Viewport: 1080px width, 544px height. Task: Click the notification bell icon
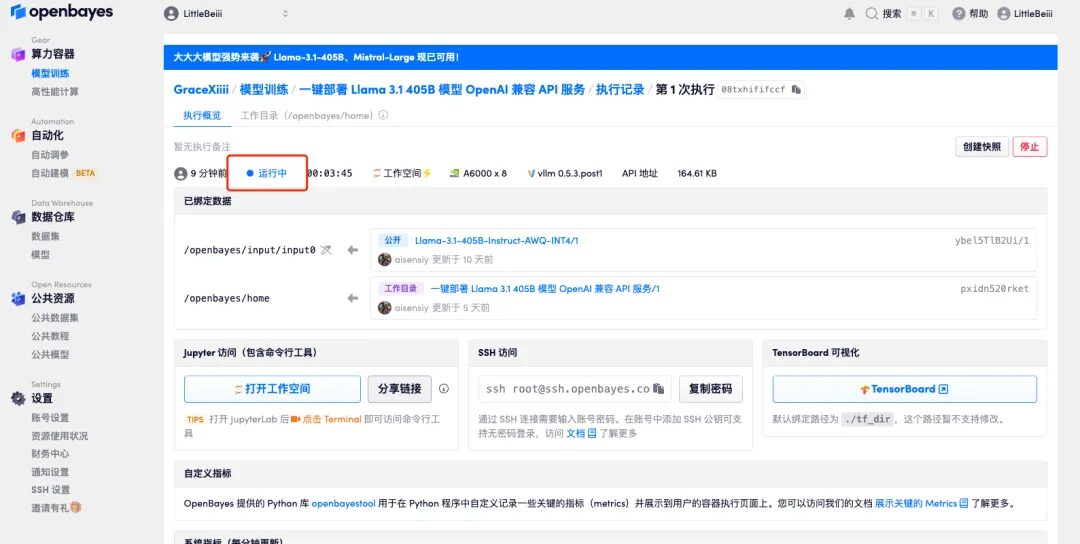point(849,14)
